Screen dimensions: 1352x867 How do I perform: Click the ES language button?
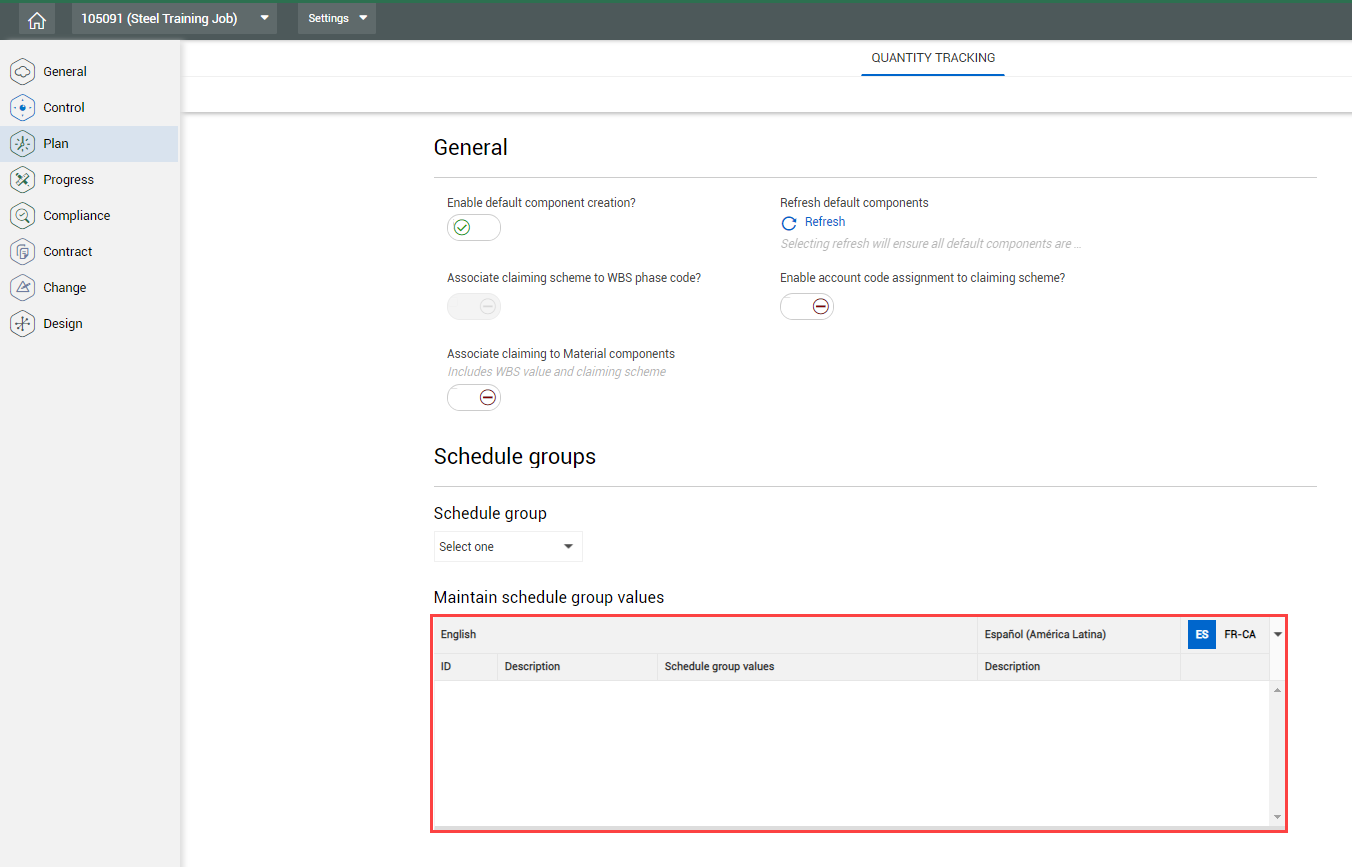pyautogui.click(x=1201, y=635)
